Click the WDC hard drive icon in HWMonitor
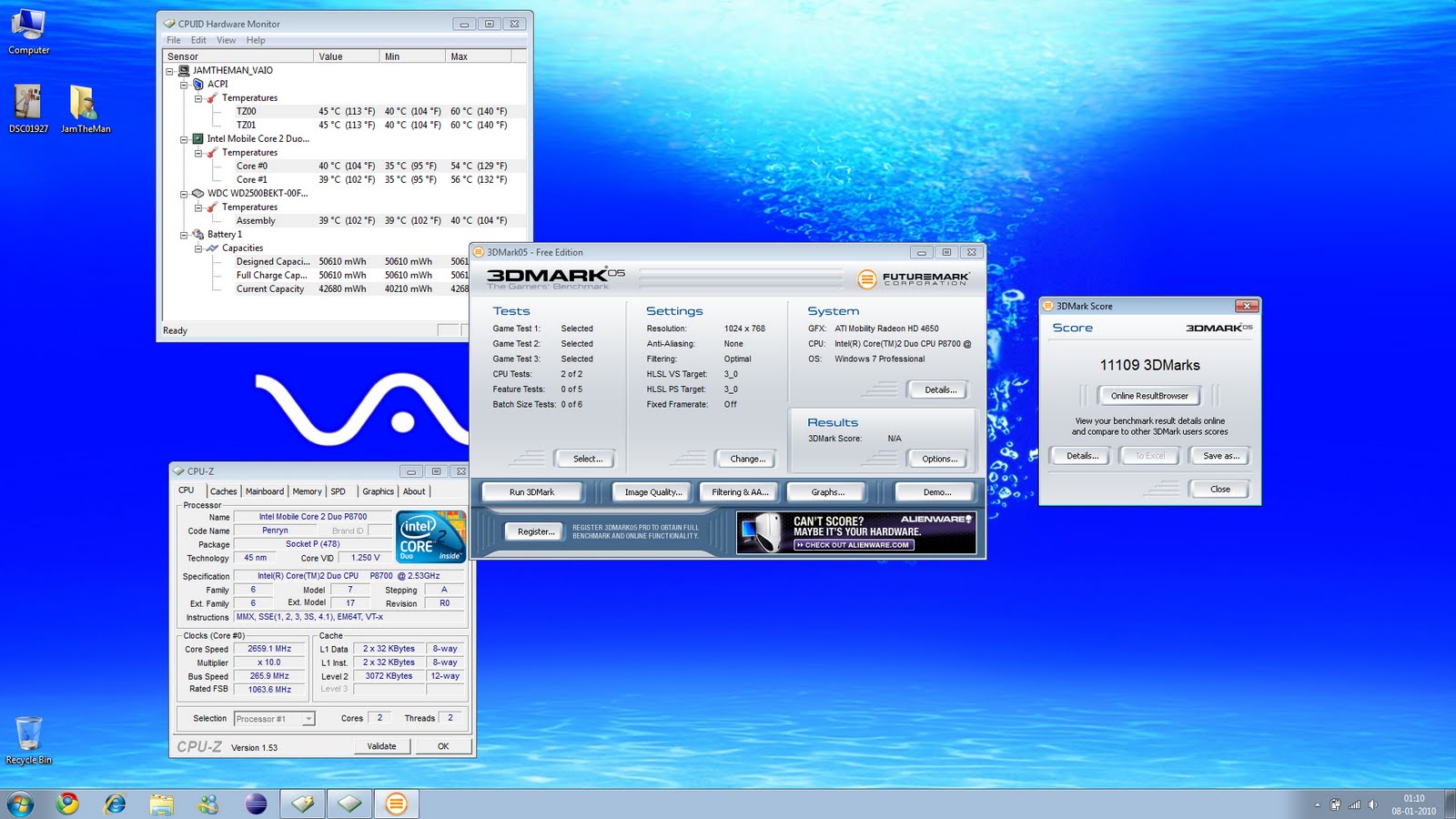1456x819 pixels. [x=198, y=193]
